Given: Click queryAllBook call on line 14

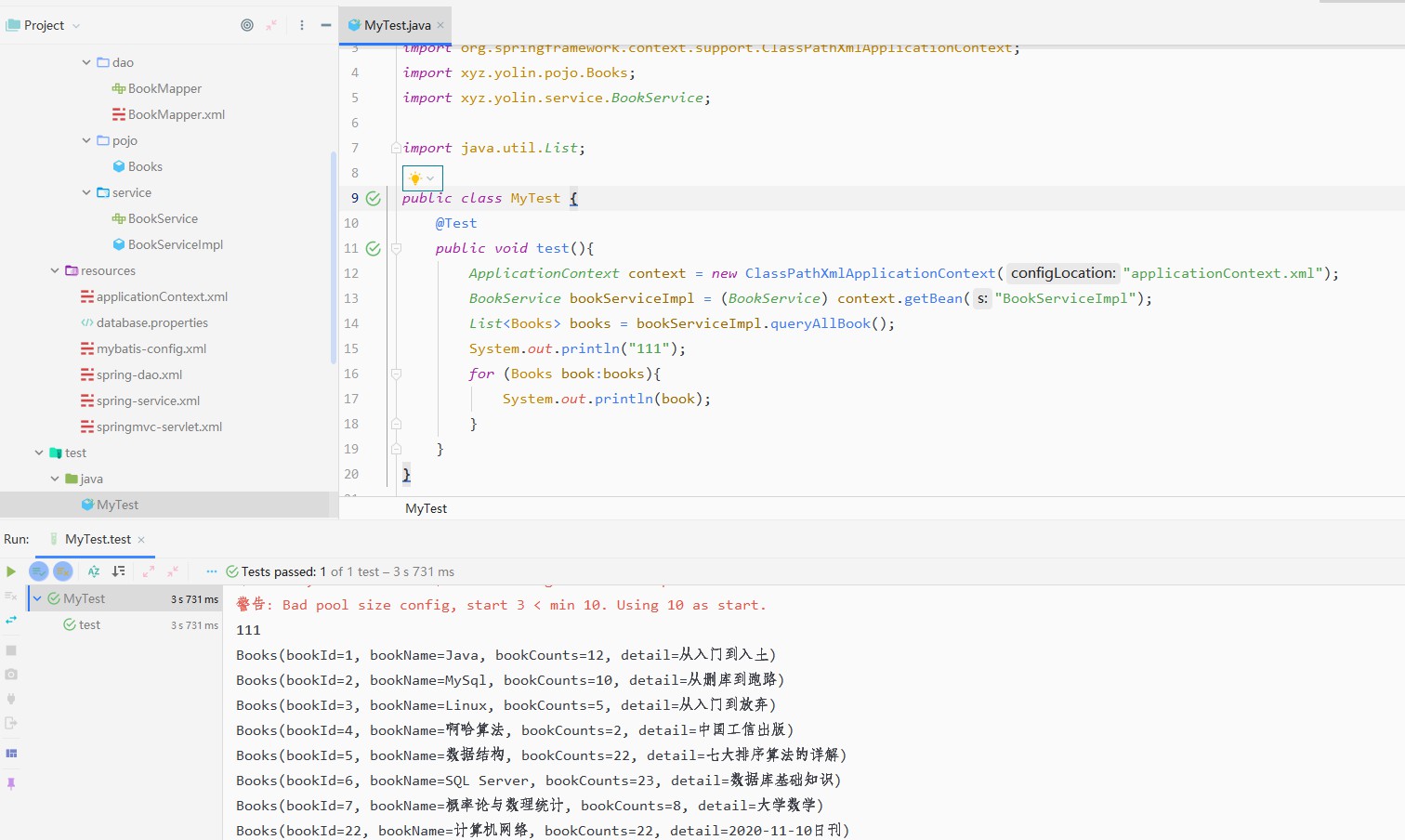Looking at the screenshot, I should coord(820,323).
